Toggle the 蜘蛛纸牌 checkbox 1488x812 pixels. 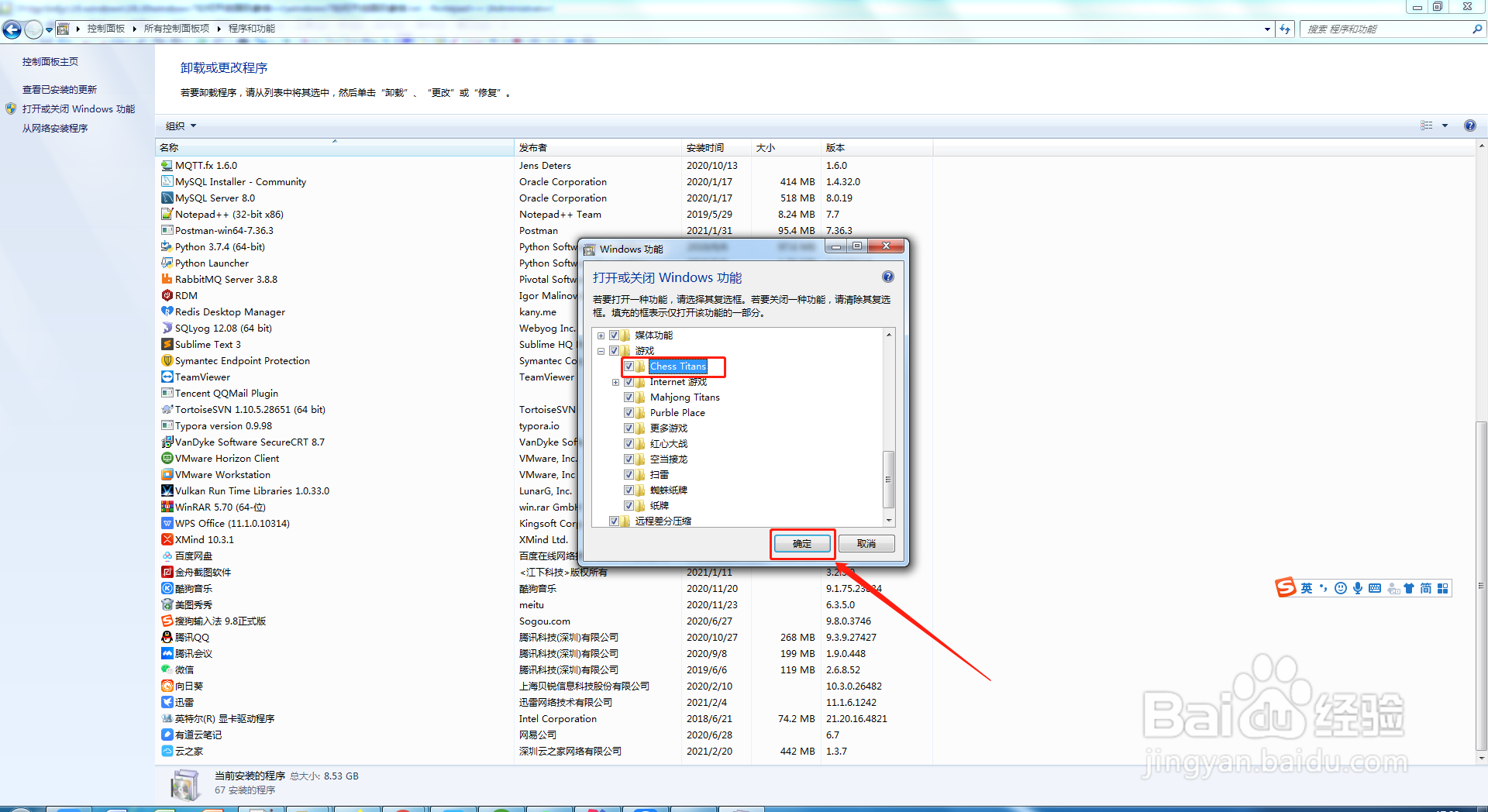tap(629, 490)
